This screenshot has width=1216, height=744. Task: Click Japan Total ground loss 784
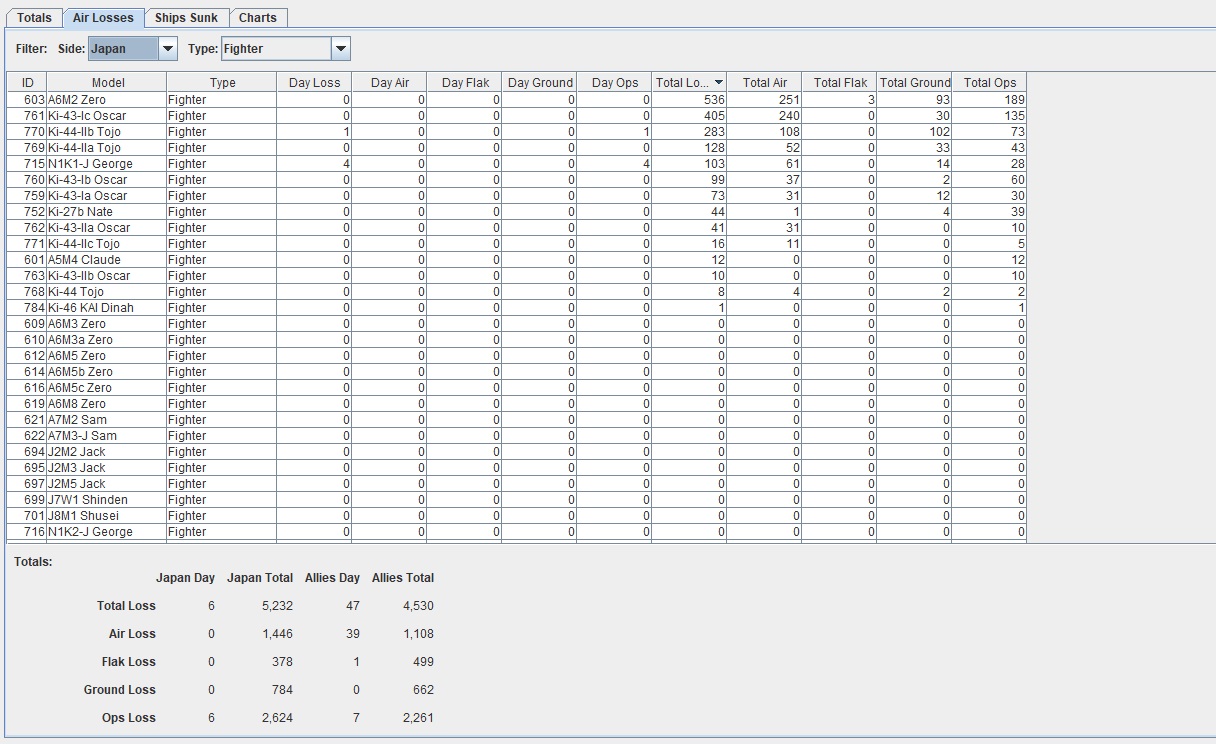pyautogui.click(x=283, y=690)
